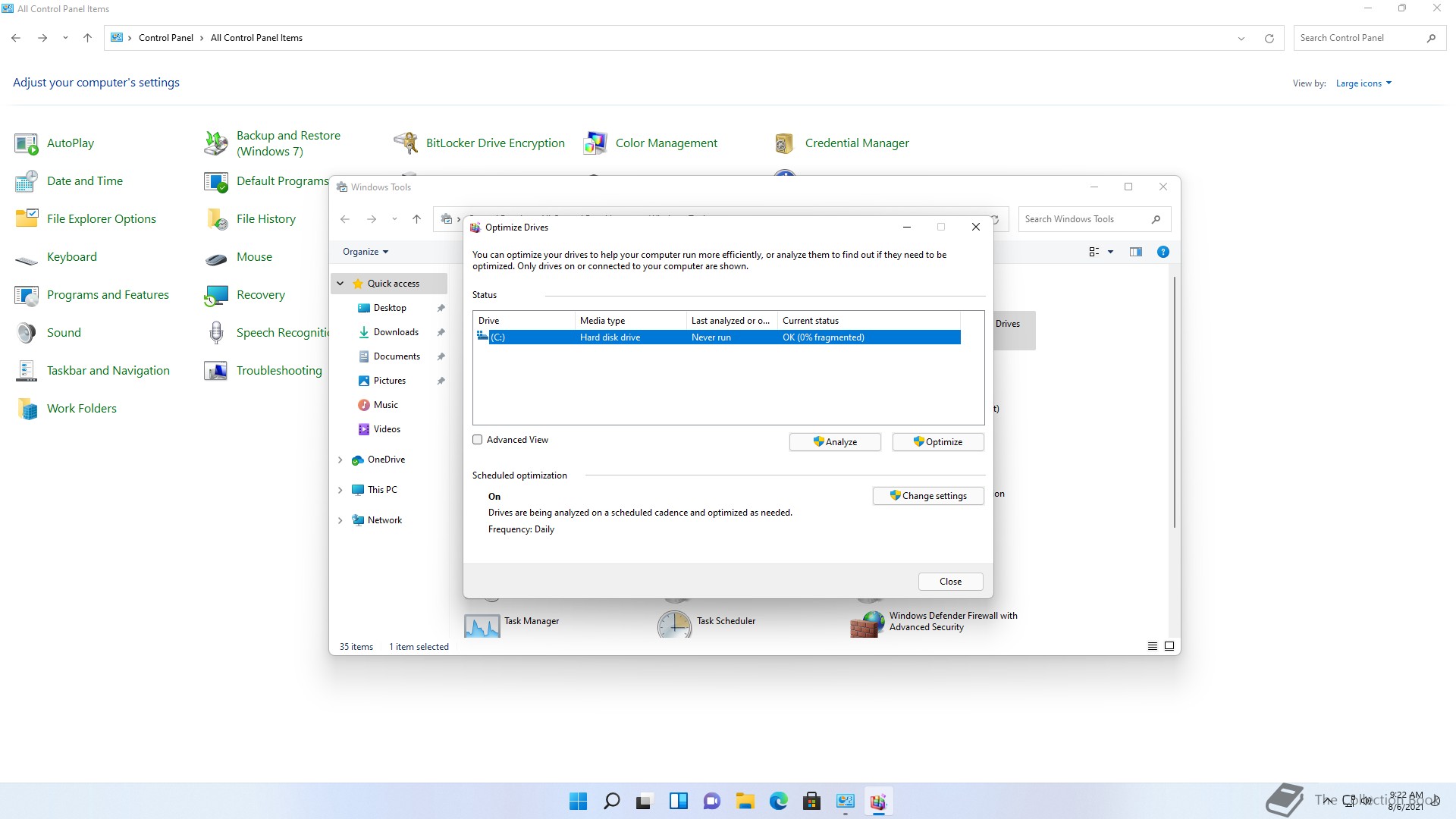
Task: Select Videos in navigation pane
Action: coord(387,429)
